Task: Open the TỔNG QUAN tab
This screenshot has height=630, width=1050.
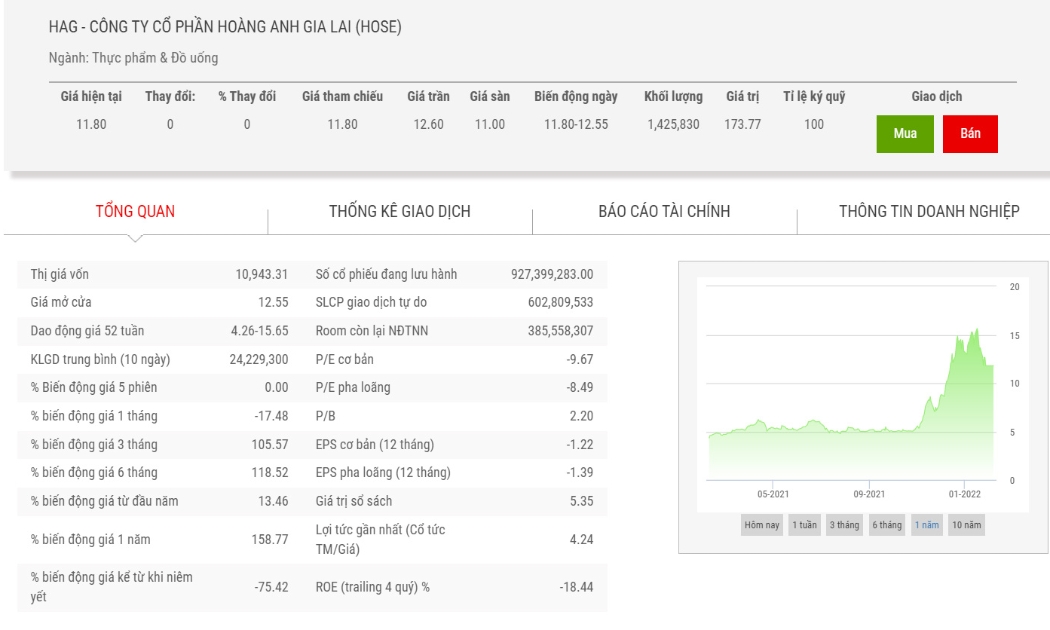Action: point(135,212)
